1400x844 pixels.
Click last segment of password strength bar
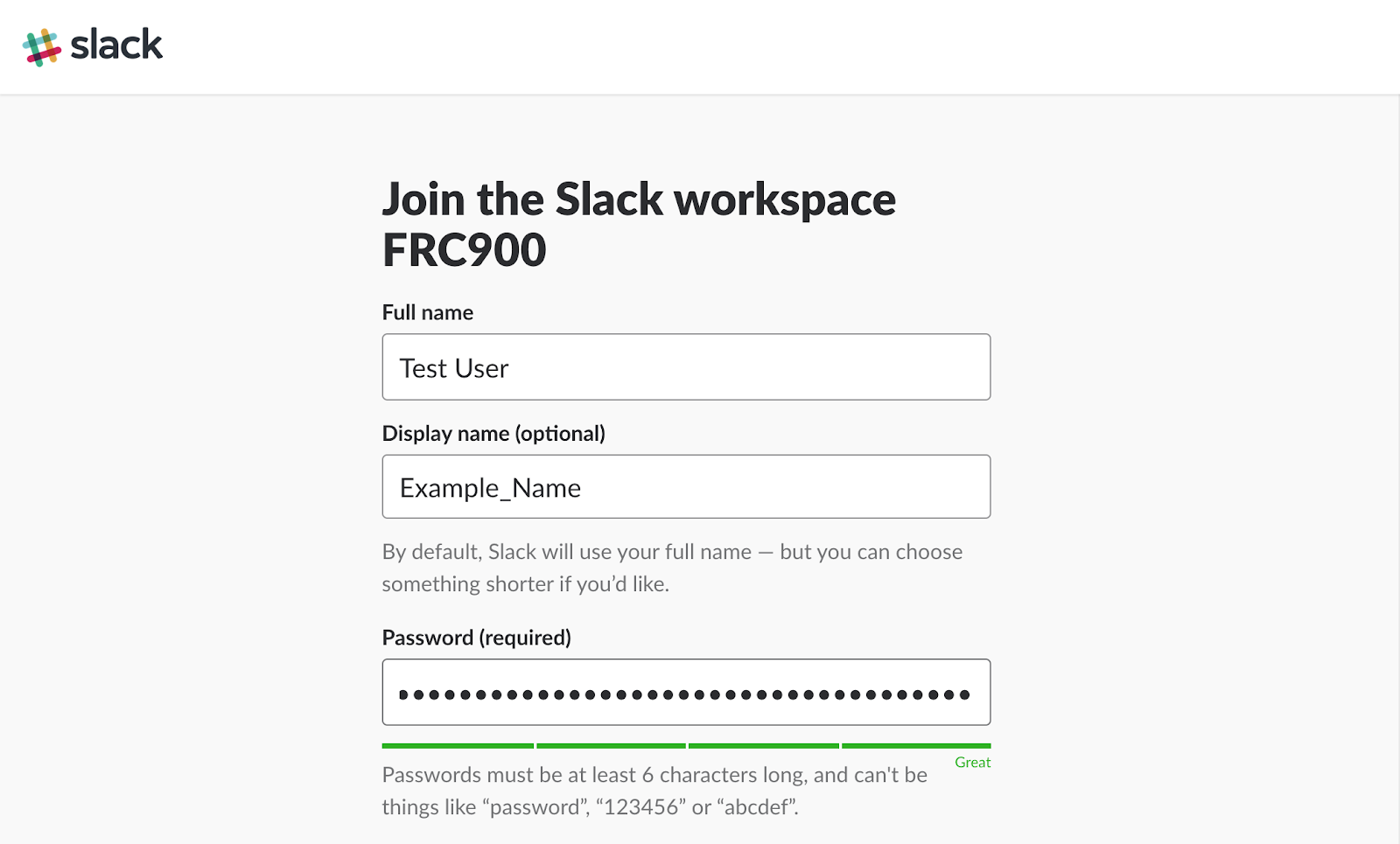tap(916, 746)
